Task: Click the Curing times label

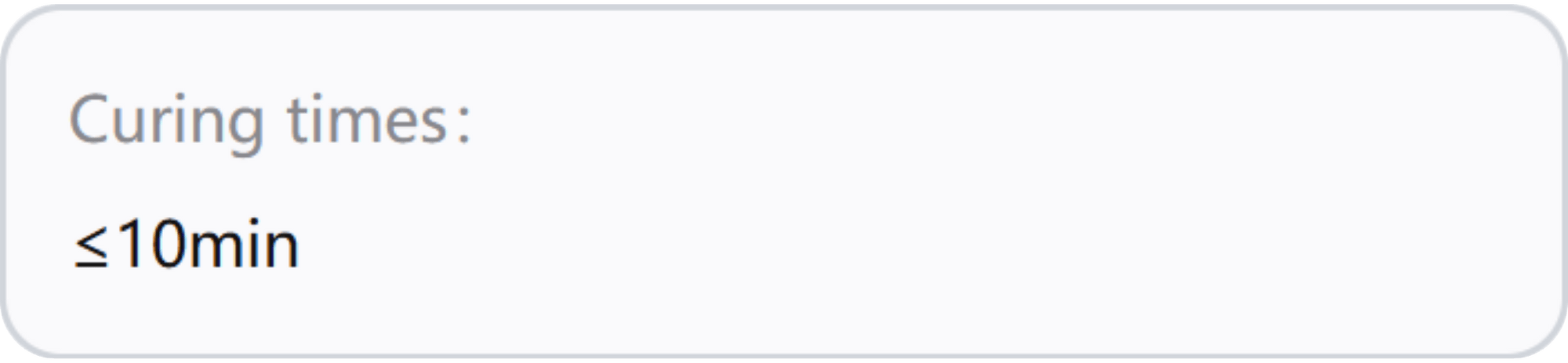Action: [270, 121]
